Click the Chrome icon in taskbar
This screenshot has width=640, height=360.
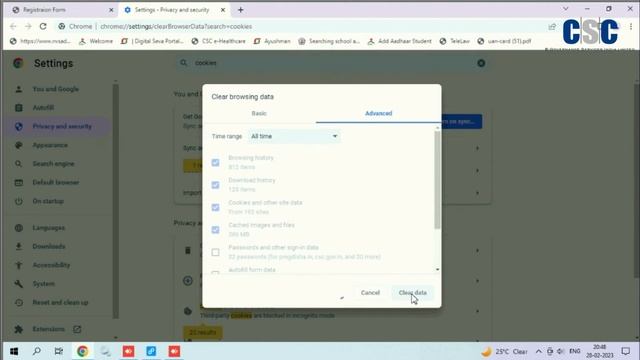pos(82,351)
